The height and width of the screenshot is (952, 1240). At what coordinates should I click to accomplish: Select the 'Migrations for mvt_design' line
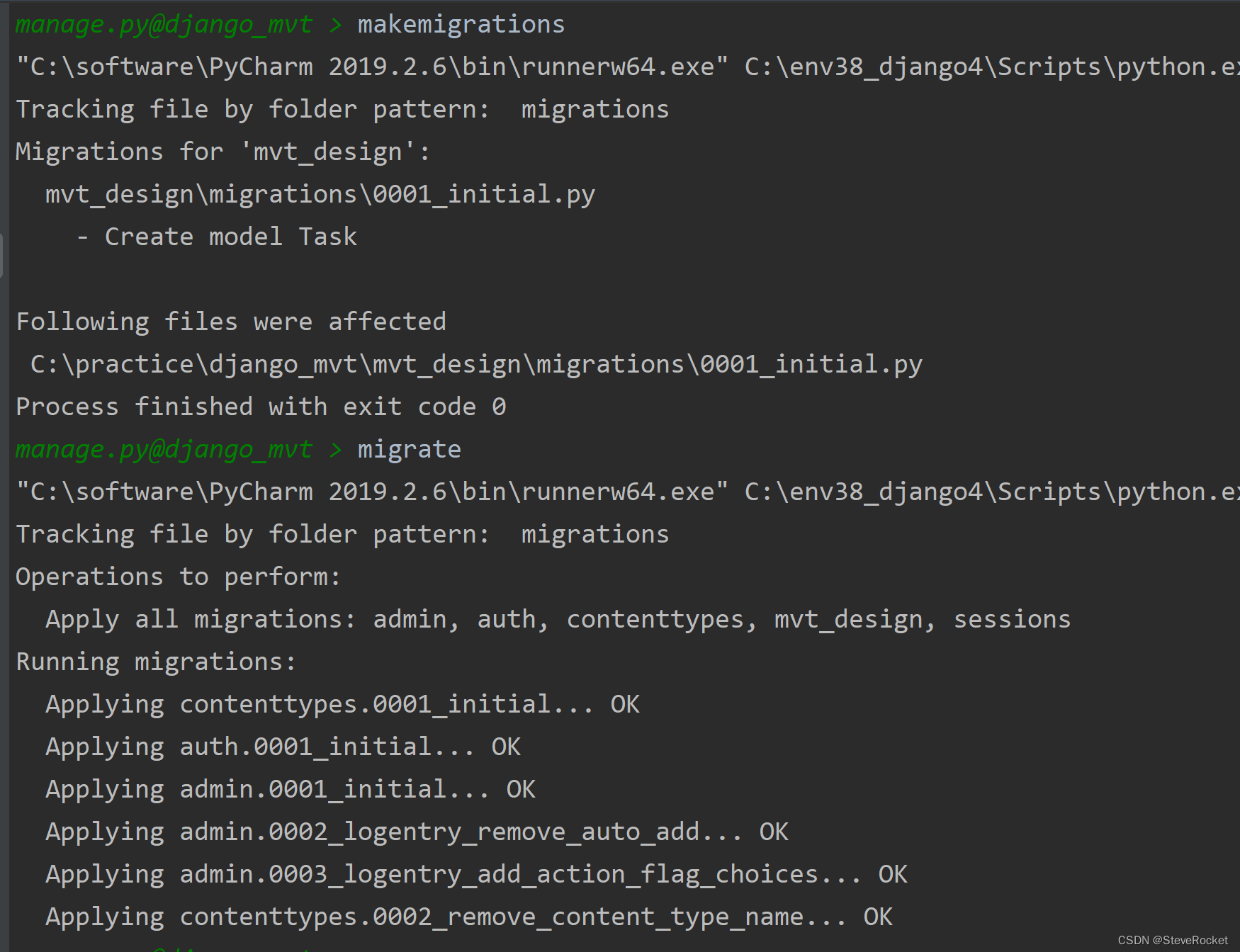click(x=221, y=151)
